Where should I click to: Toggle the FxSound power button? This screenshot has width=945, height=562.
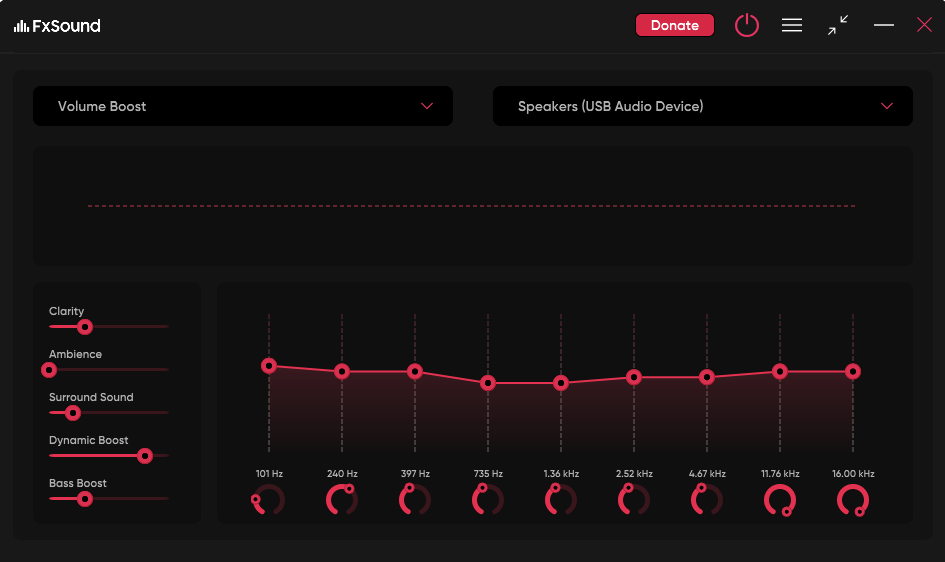click(747, 25)
